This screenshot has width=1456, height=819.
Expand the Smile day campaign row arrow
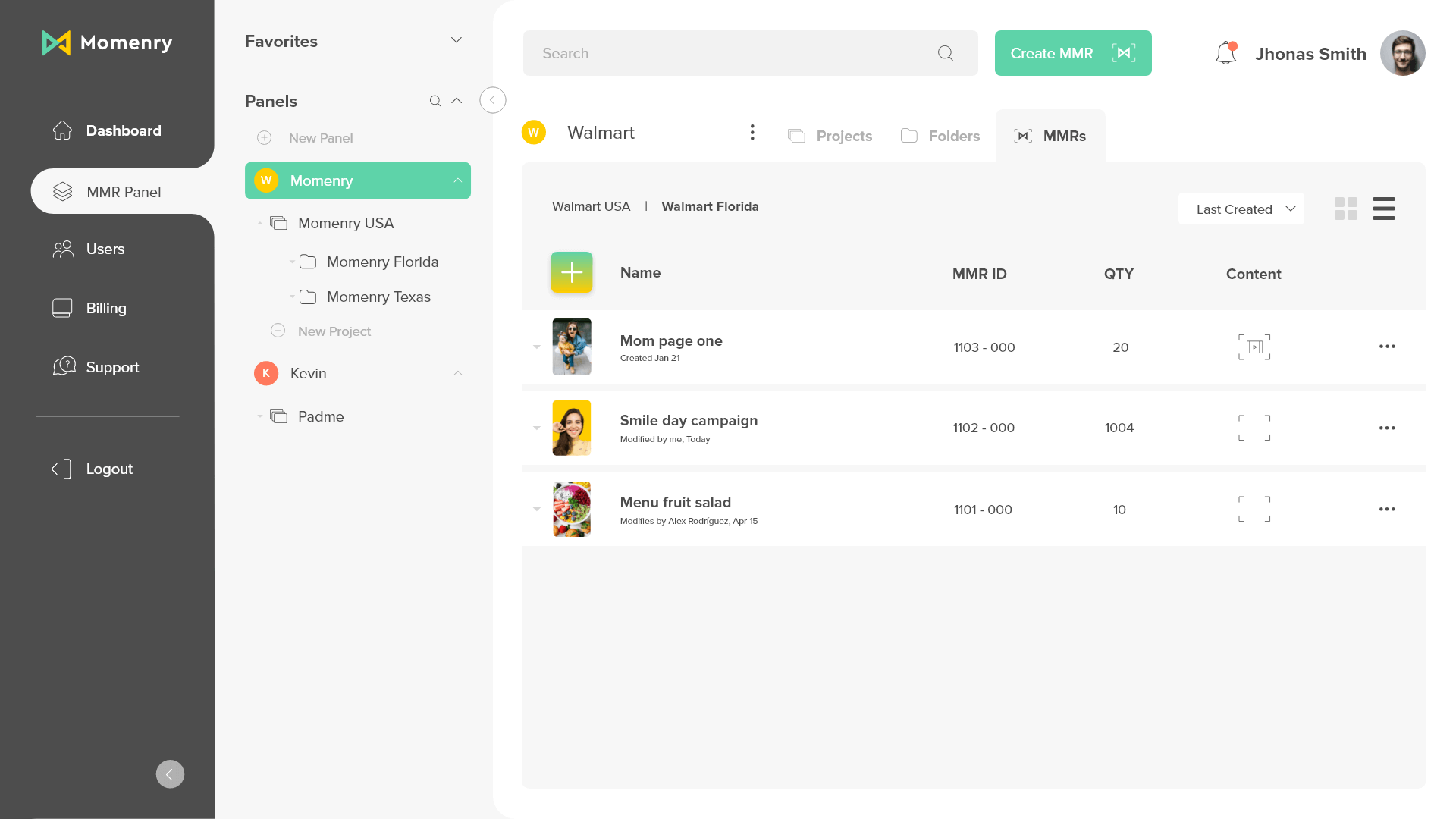click(537, 428)
